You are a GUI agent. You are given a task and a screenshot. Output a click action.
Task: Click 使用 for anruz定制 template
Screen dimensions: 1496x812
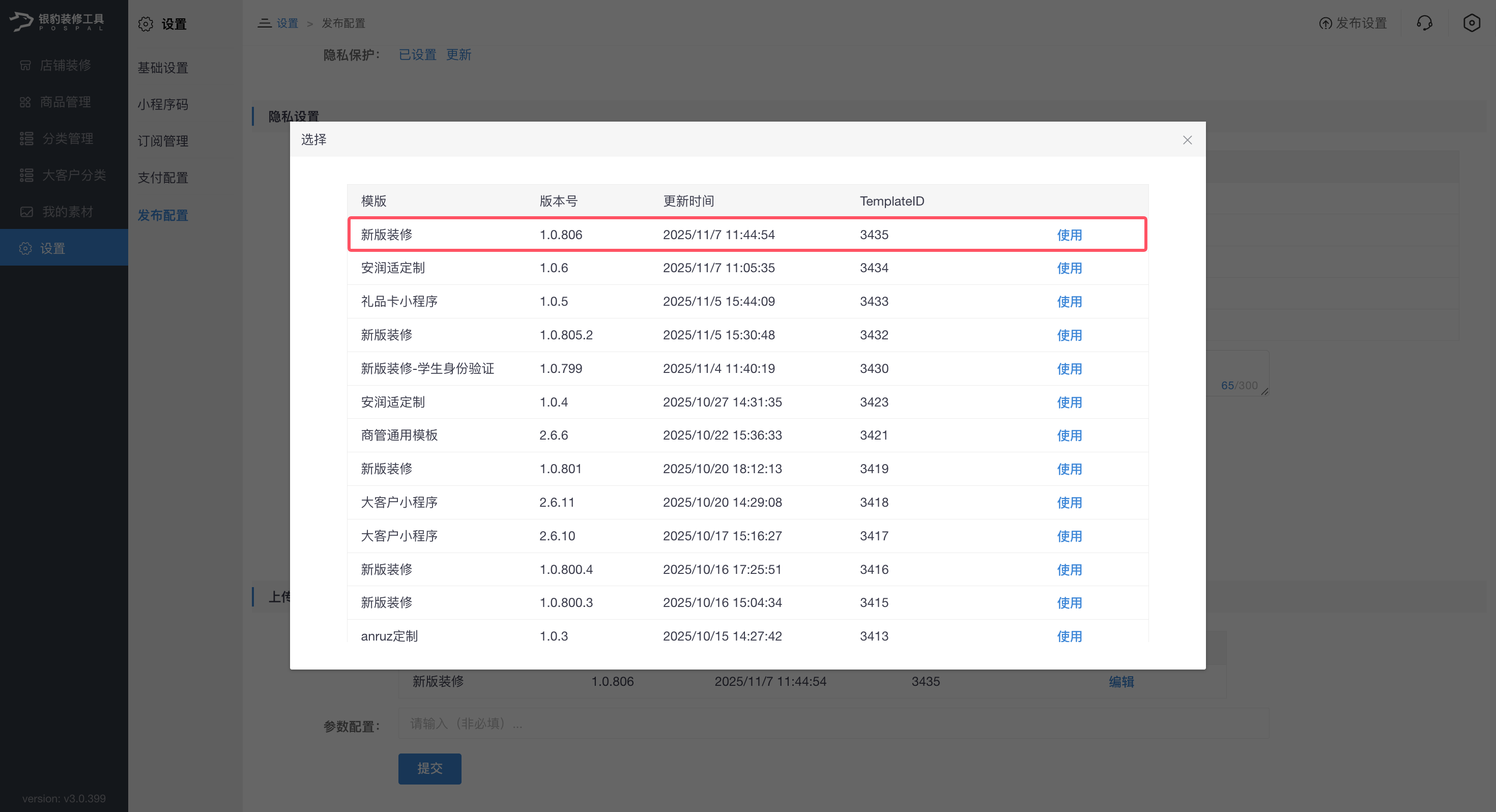(1069, 635)
